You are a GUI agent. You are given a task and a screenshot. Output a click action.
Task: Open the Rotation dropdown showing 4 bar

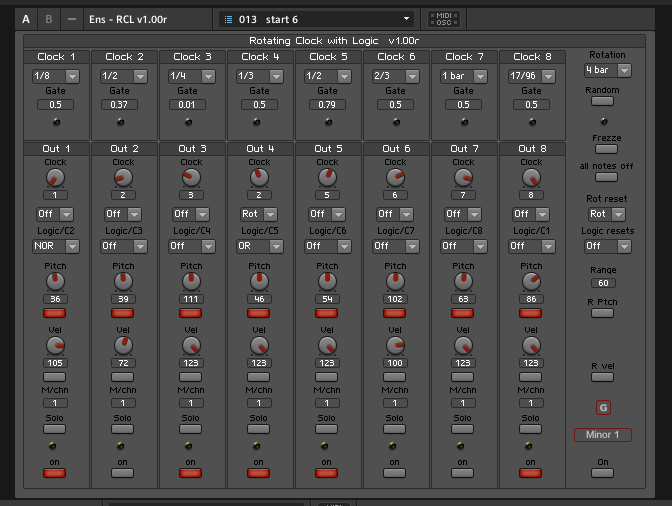click(x=608, y=70)
